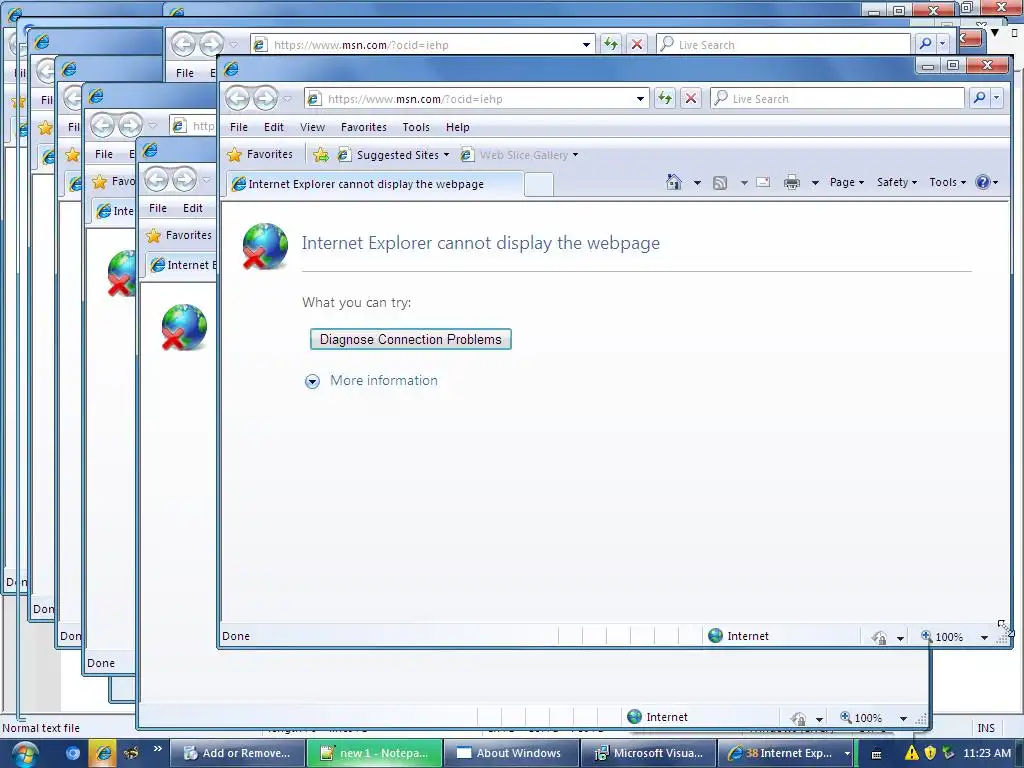
Task: Click search magnifier in top background IE window
Action: click(925, 44)
